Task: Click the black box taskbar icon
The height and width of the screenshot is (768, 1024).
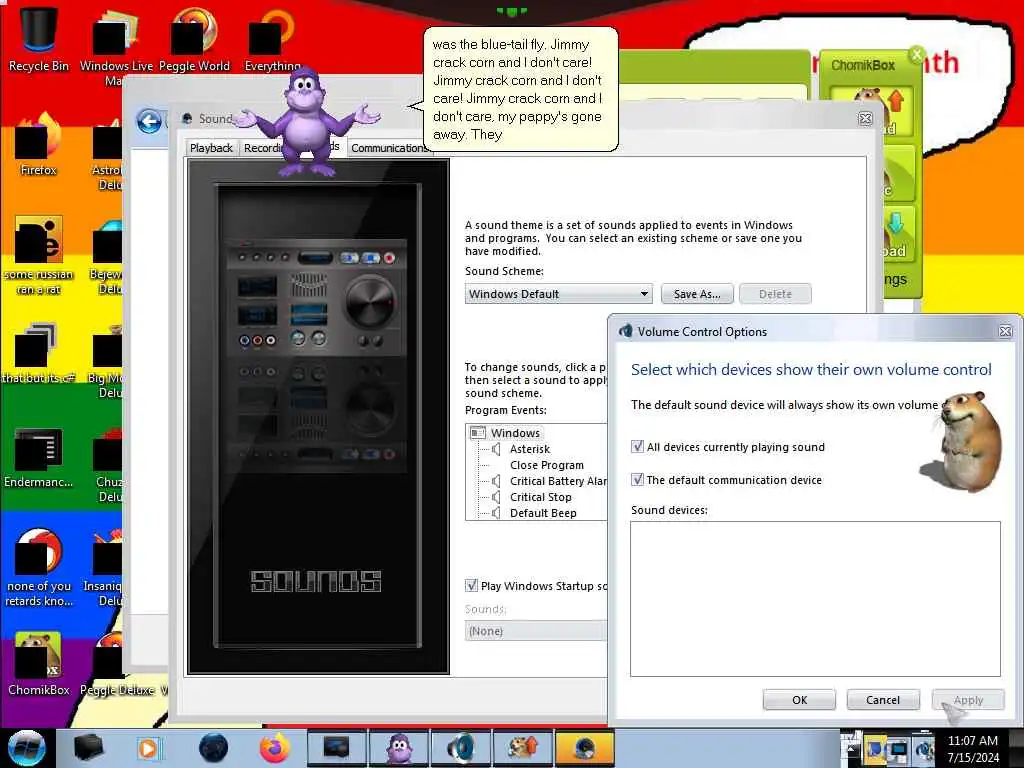Action: pos(88,748)
